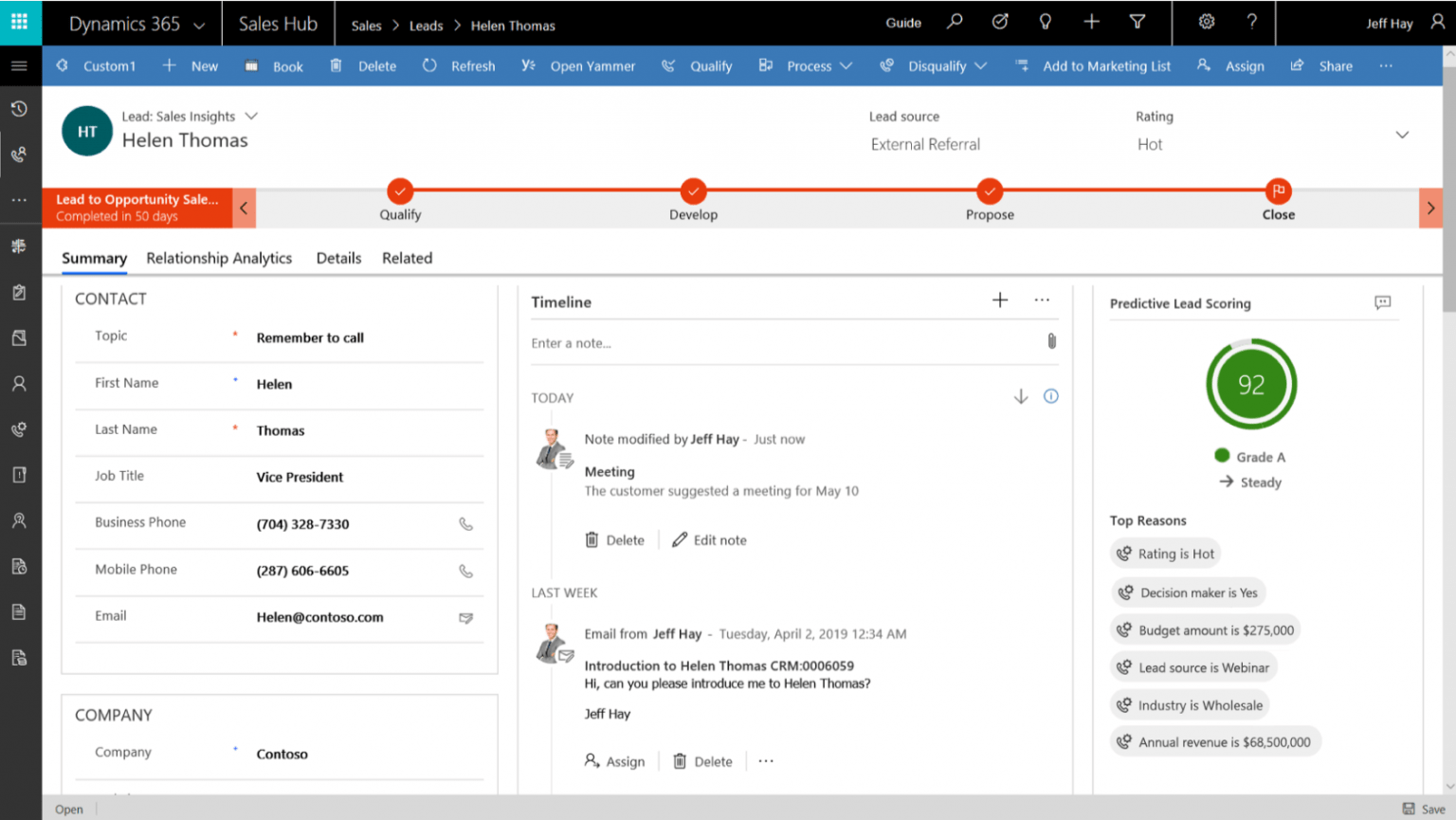This screenshot has width=1456, height=820.
Task: Open the Lead: Sales Insights form selector
Action: click(x=250, y=116)
